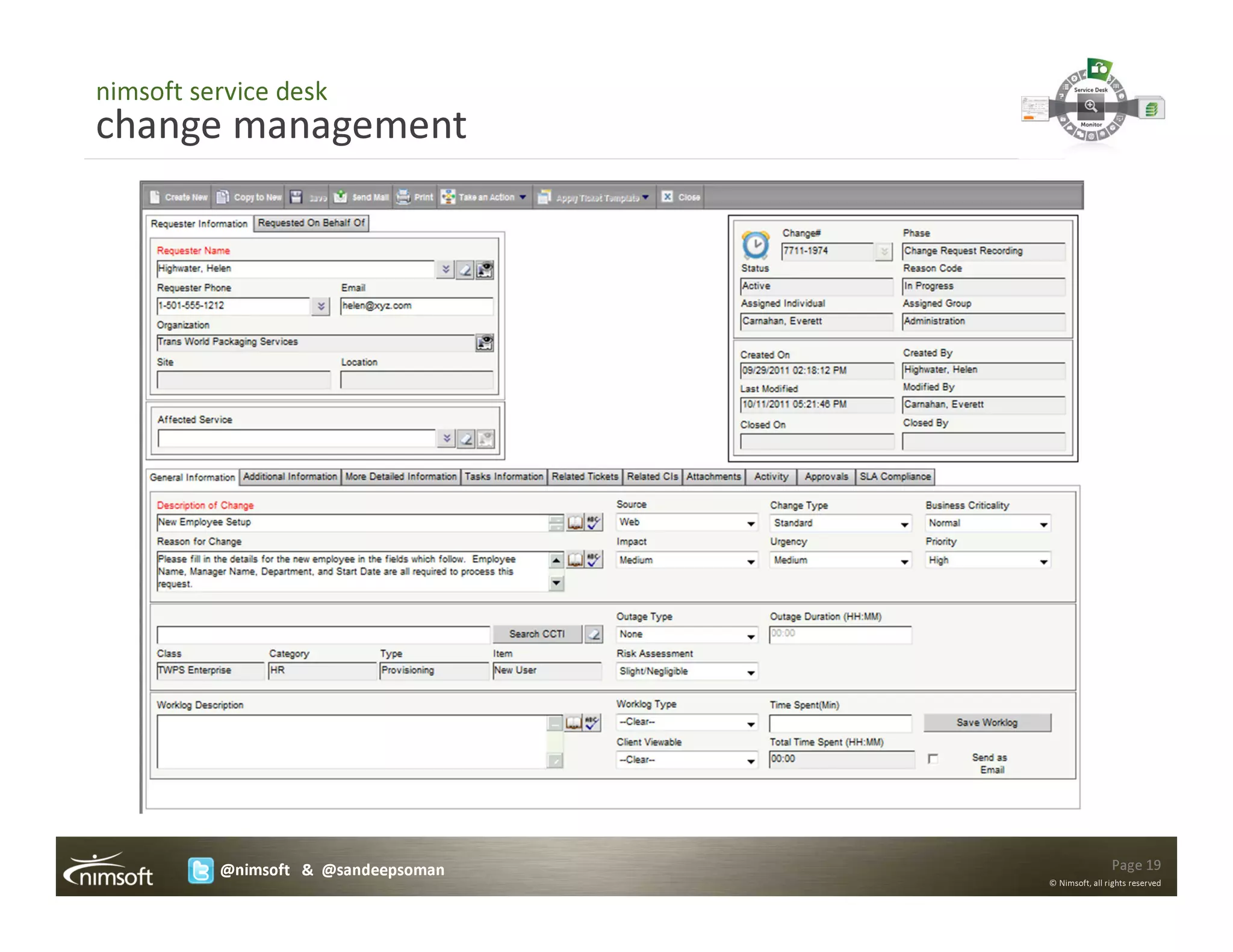Clear the Requester Name with eraser icon
1233x952 pixels.
(465, 270)
